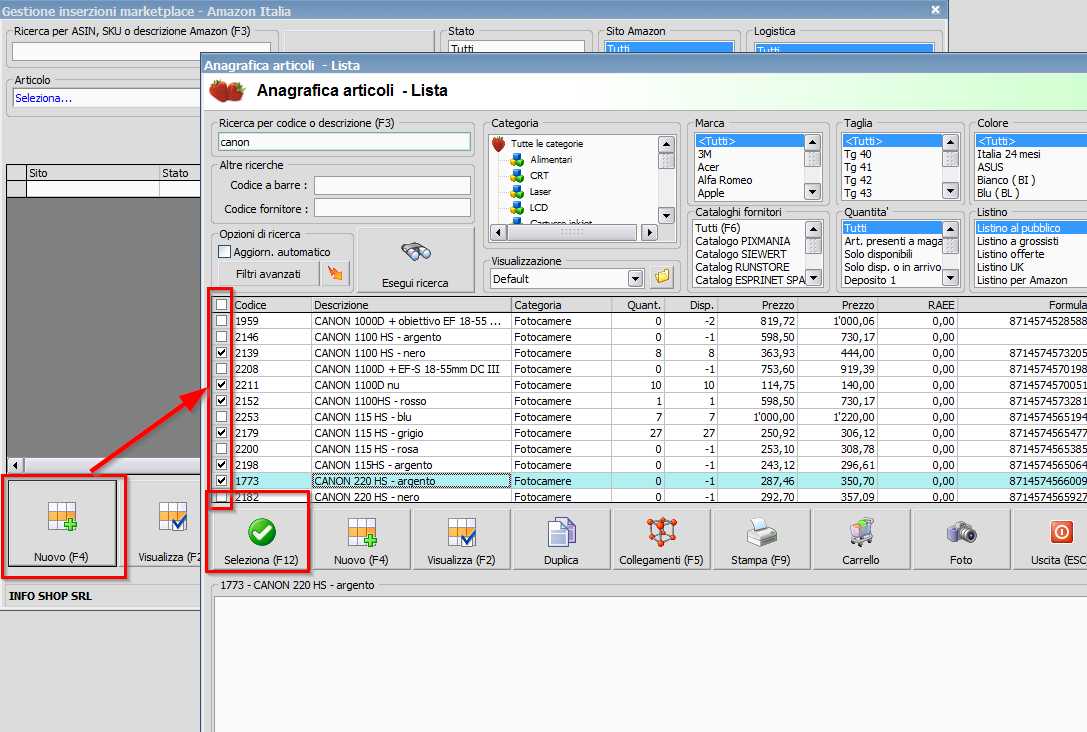Click Uscita (ESC) exit button
Viewport: 1087px width, 732px height.
click(x=1050, y=540)
